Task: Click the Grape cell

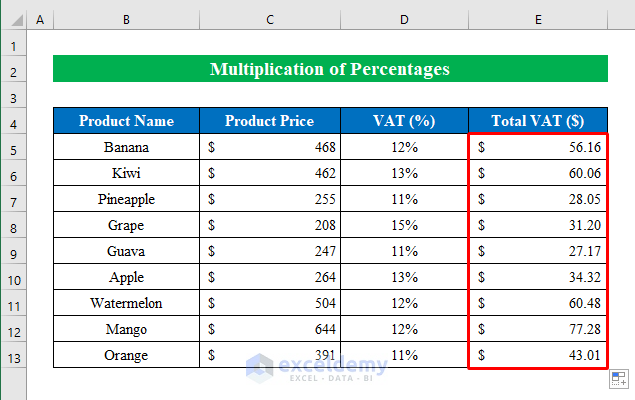Action: tap(126, 225)
